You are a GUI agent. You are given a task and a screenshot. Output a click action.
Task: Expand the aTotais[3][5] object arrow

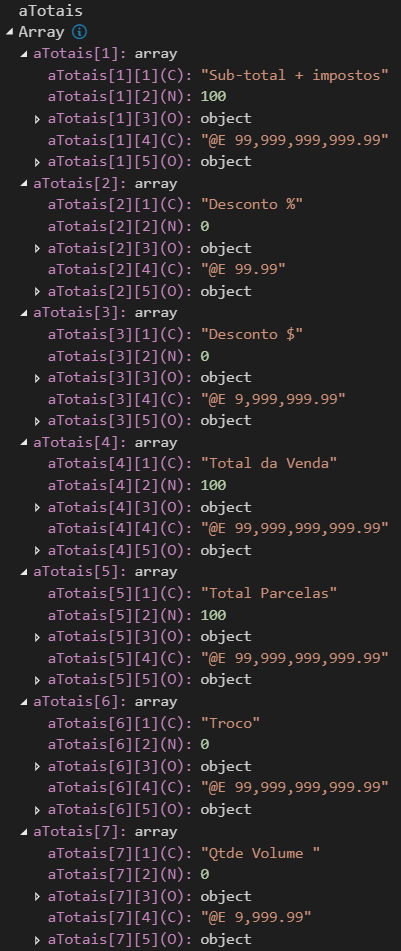click(38, 421)
